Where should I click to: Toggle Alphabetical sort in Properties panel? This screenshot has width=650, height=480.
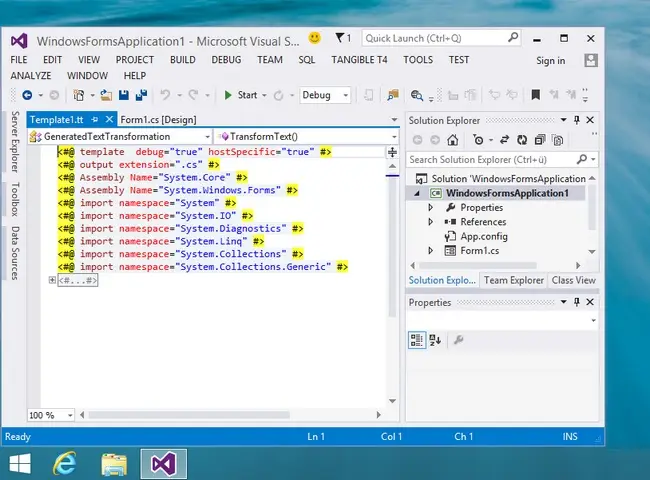pos(435,340)
